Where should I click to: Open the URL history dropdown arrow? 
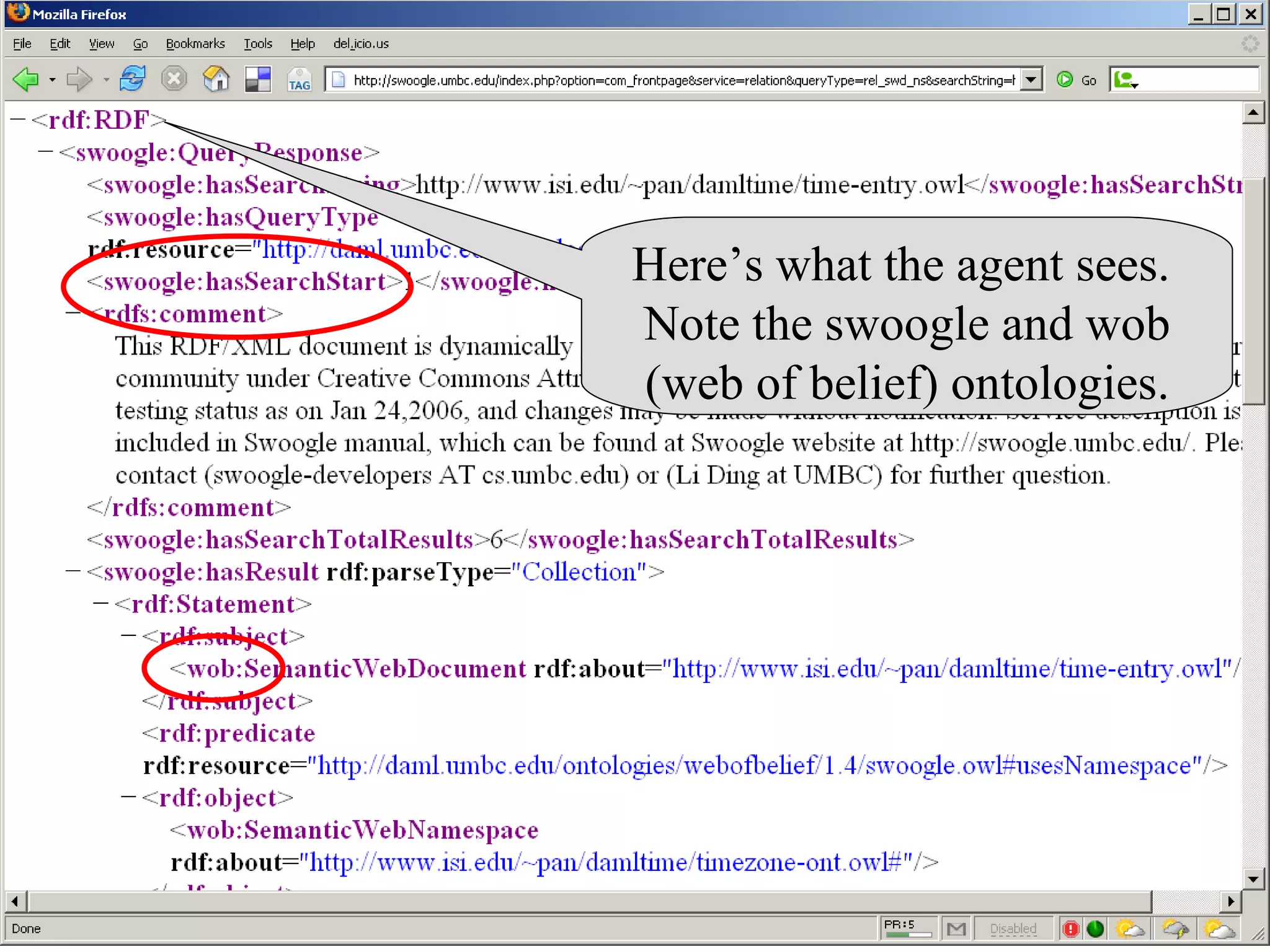pos(1030,80)
